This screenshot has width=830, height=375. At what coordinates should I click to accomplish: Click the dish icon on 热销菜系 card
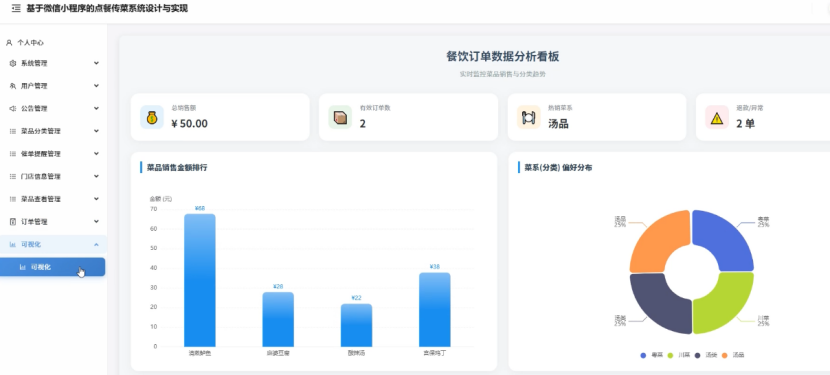click(x=528, y=117)
